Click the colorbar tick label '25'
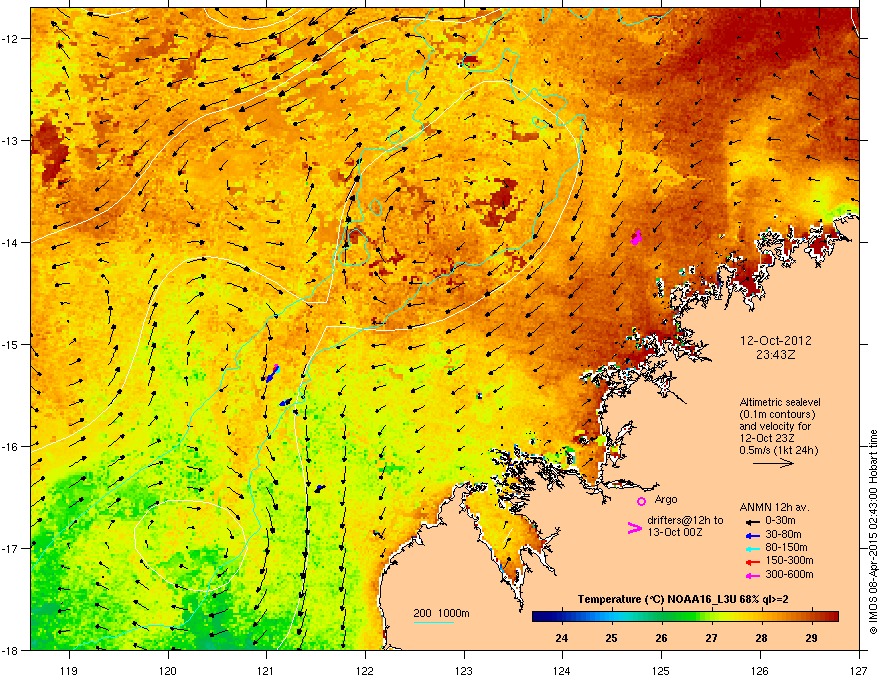Image resolution: width=880 pixels, height=680 pixels. coord(612,638)
